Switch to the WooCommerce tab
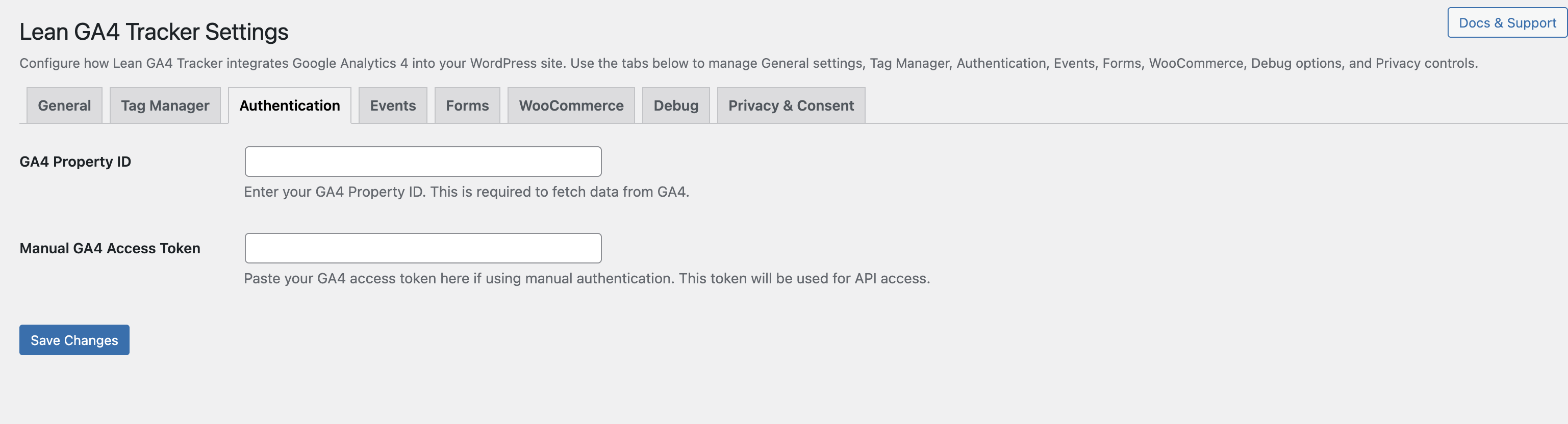This screenshot has height=424, width=1568. [571, 106]
